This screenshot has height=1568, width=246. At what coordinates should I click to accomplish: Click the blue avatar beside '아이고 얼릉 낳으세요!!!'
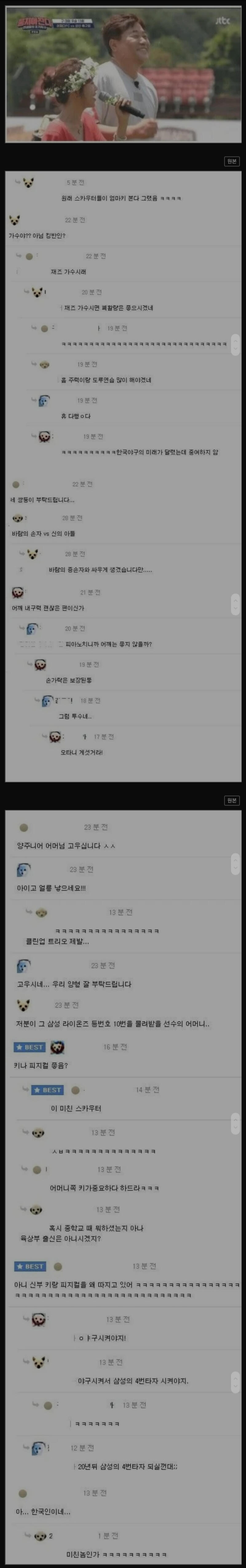click(23, 870)
